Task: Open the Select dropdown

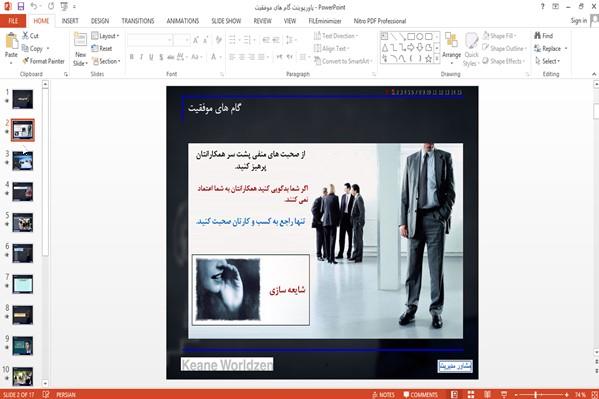Action: tap(547, 61)
